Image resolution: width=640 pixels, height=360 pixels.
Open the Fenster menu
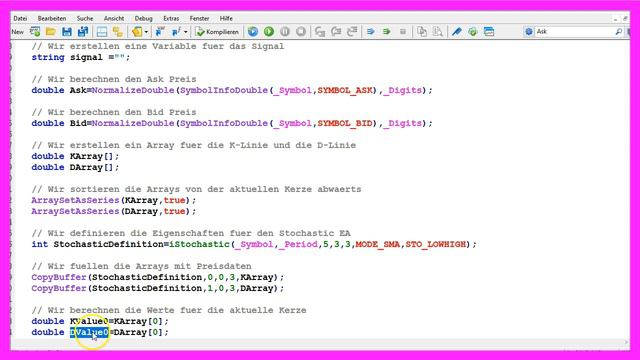(200, 18)
